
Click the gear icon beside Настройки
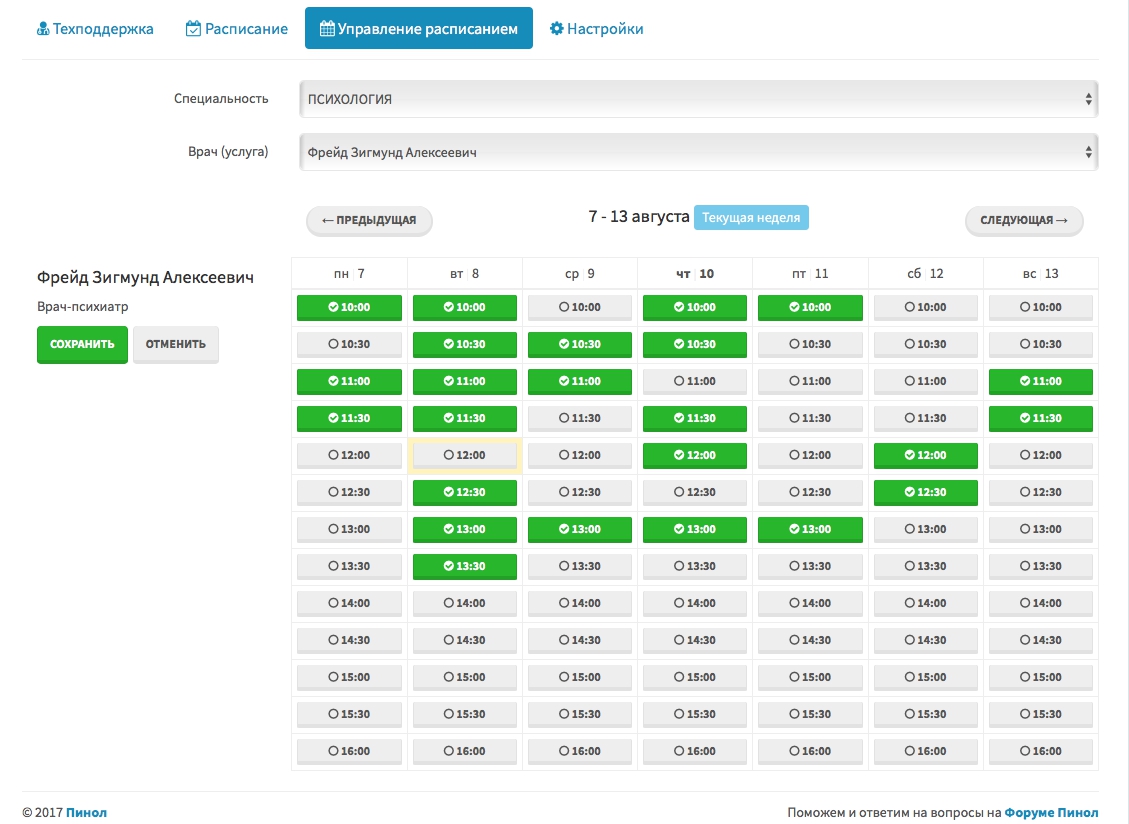(x=556, y=29)
